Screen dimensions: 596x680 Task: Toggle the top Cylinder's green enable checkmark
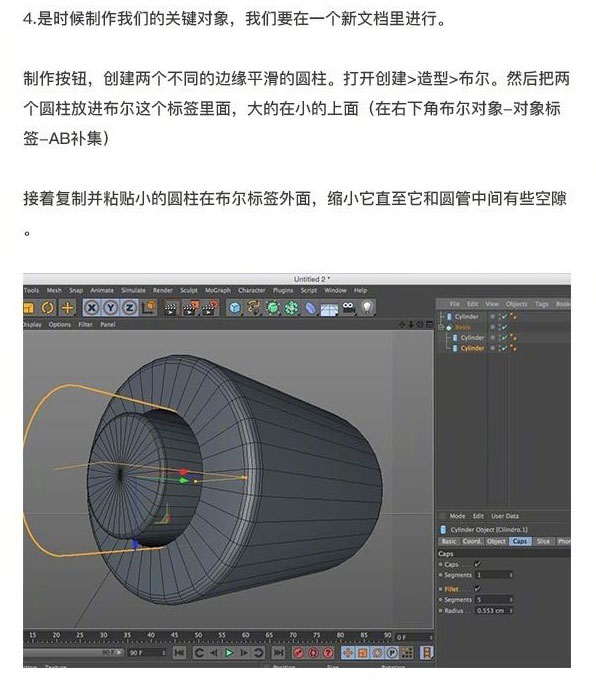coord(504,317)
